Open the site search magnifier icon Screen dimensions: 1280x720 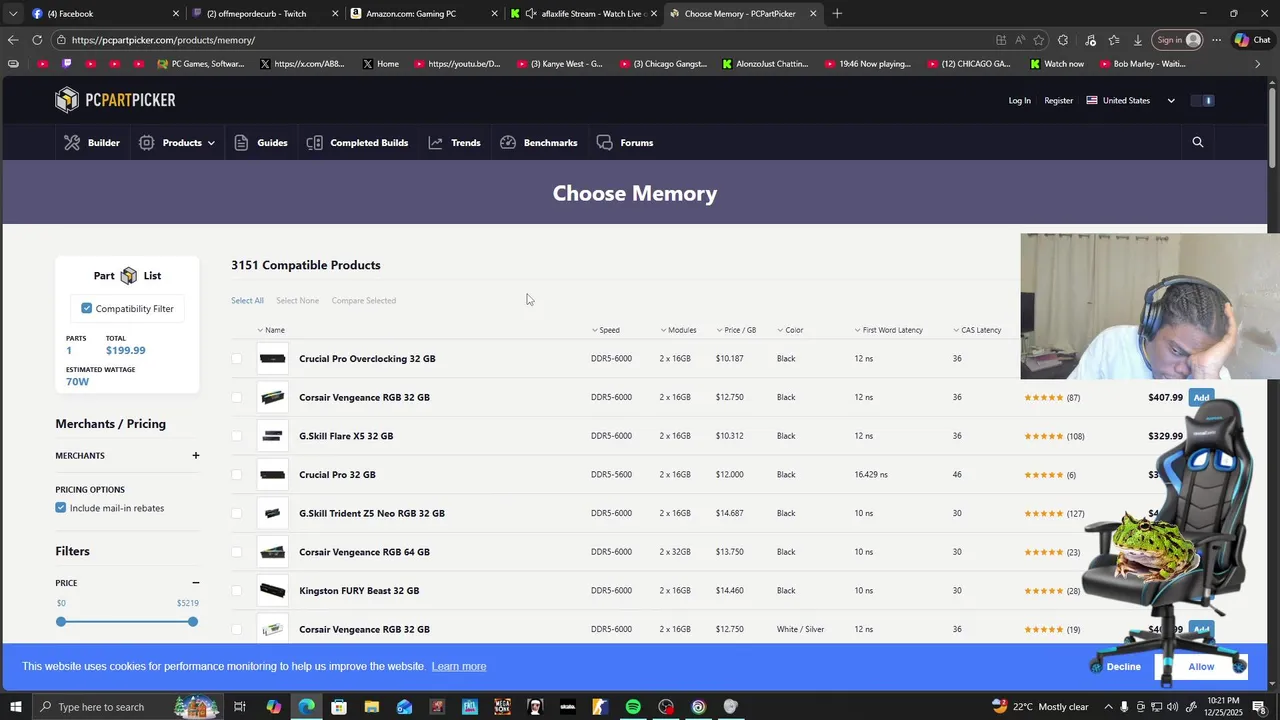pyautogui.click(x=1197, y=142)
